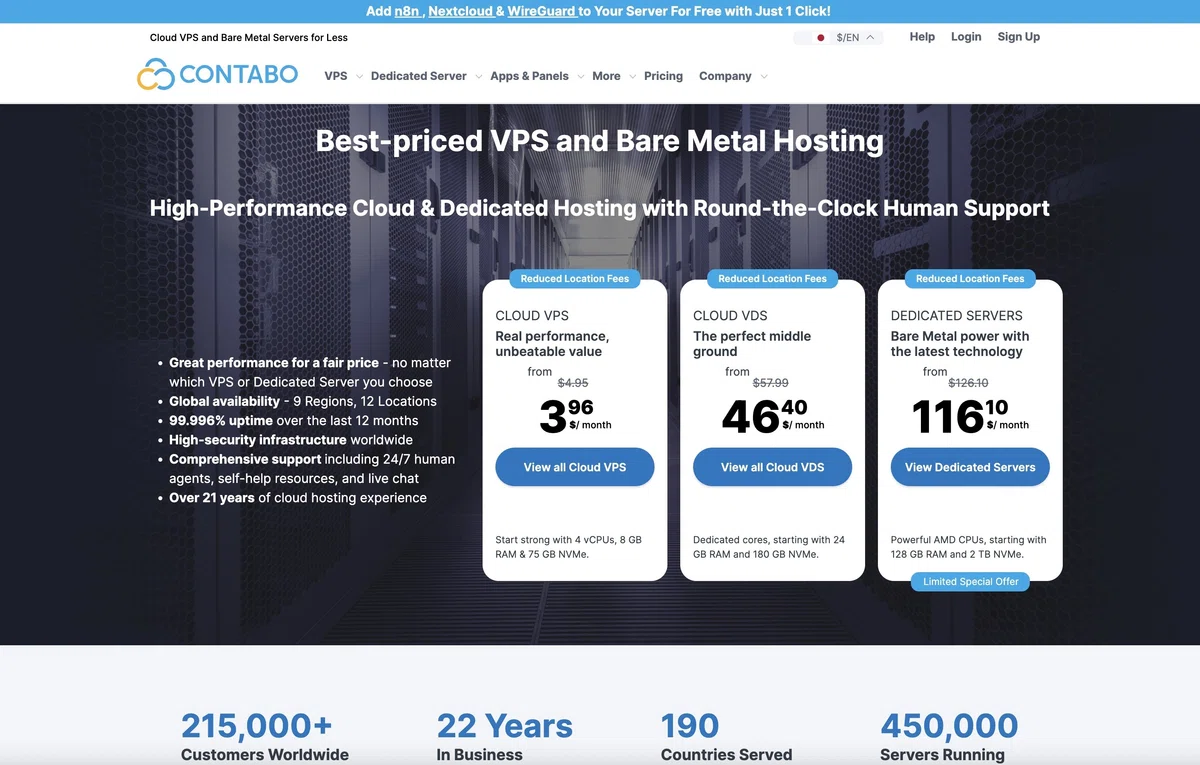1200x765 pixels.
Task: Click the '22 Years' in business statistic
Action: [x=505, y=725]
